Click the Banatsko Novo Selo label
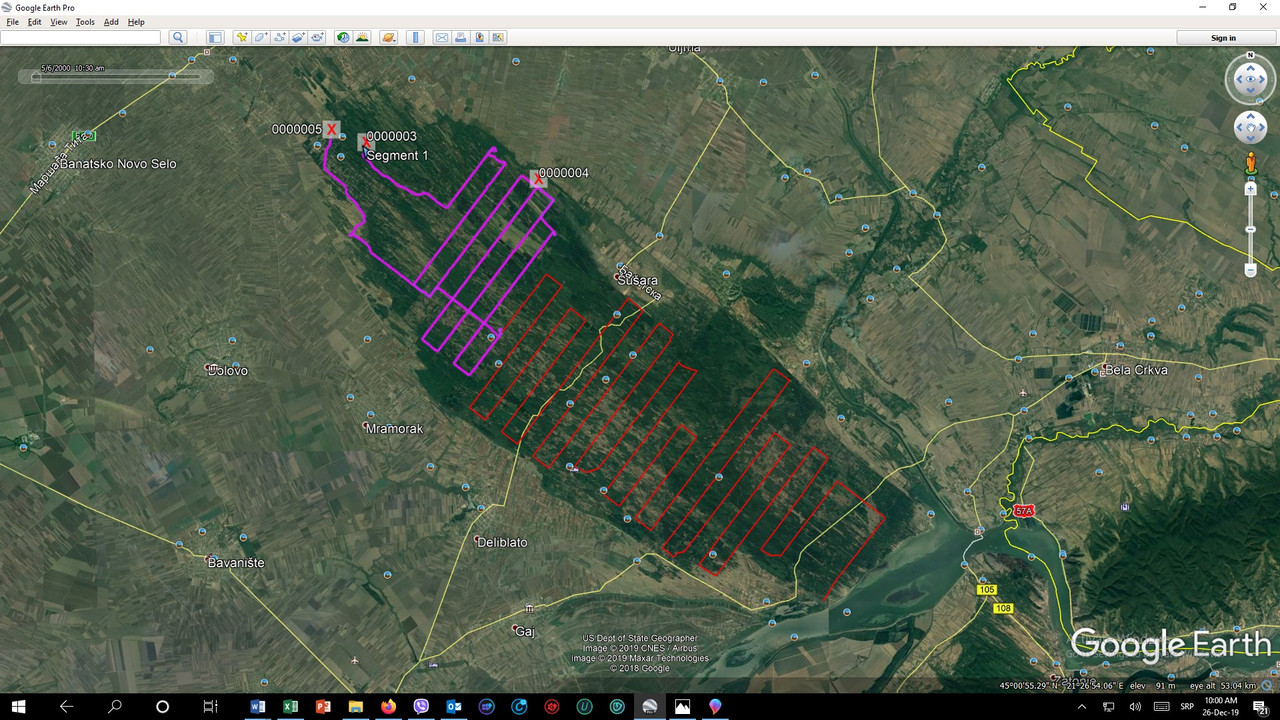1280x720 pixels. [x=118, y=163]
